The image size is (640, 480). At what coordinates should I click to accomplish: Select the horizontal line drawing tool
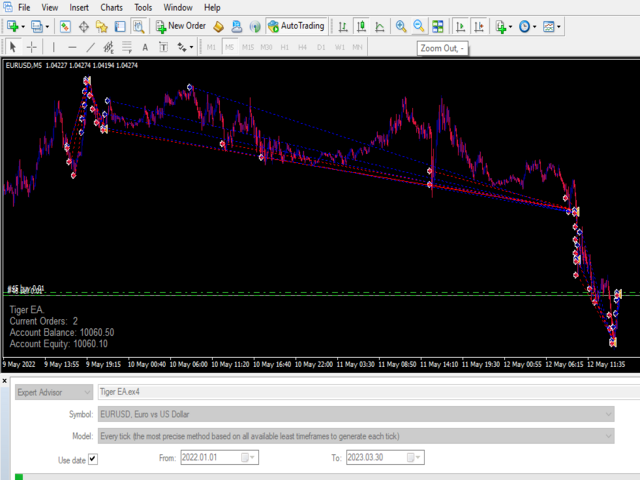72,46
